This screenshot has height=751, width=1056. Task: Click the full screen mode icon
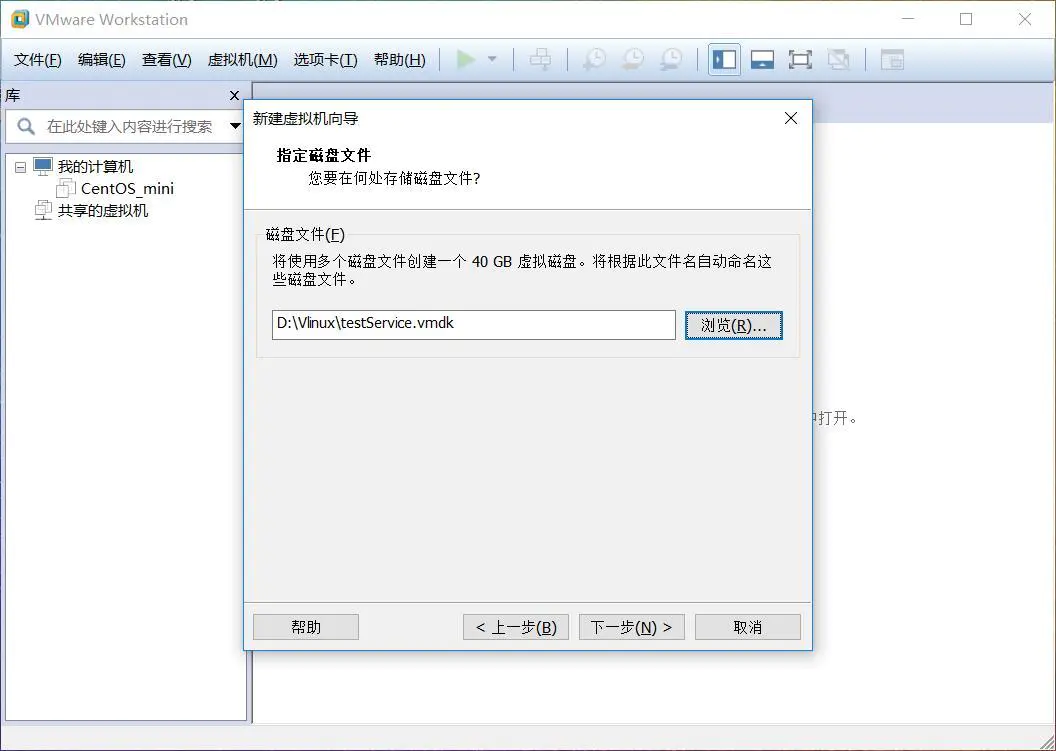(800, 59)
